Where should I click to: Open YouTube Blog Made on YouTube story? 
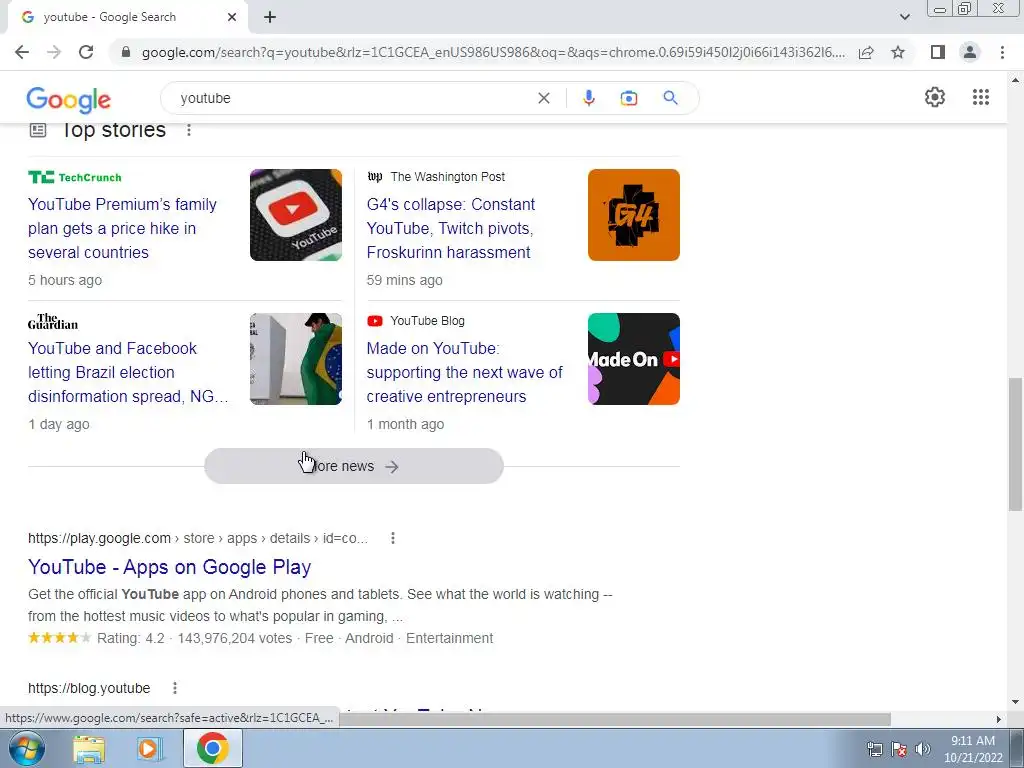point(464,372)
